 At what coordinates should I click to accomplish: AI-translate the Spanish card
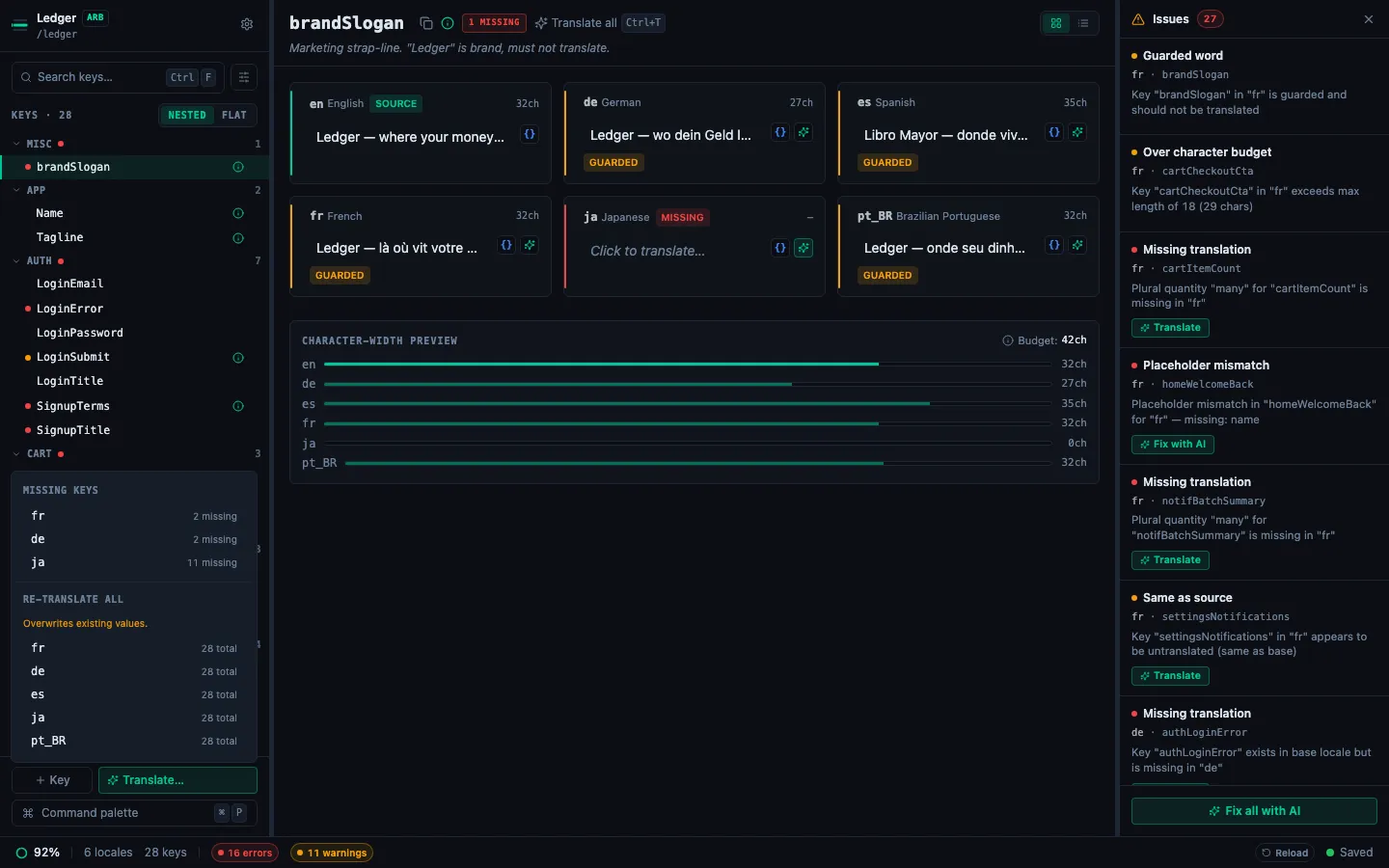pyautogui.click(x=1077, y=132)
